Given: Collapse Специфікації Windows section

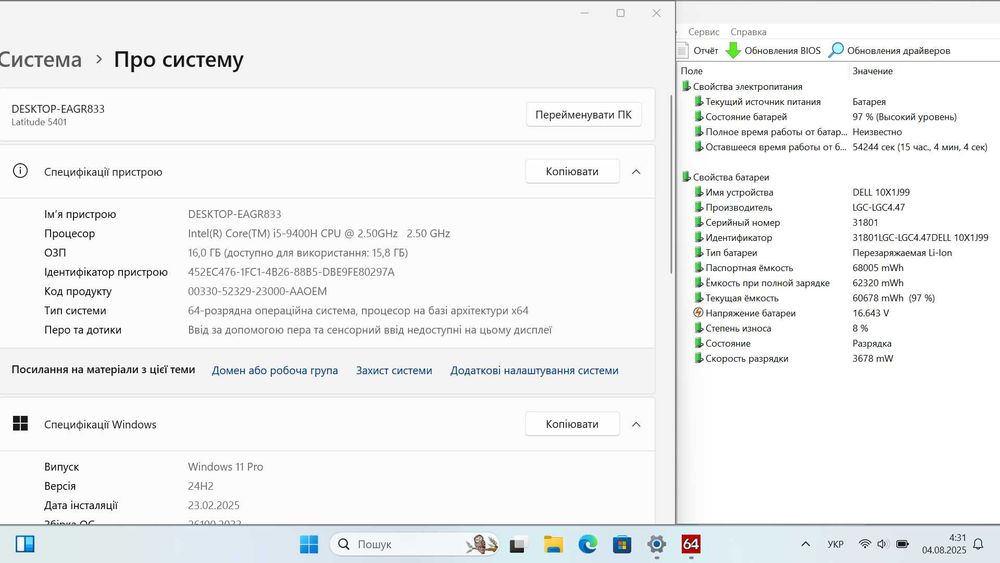Looking at the screenshot, I should click(636, 424).
